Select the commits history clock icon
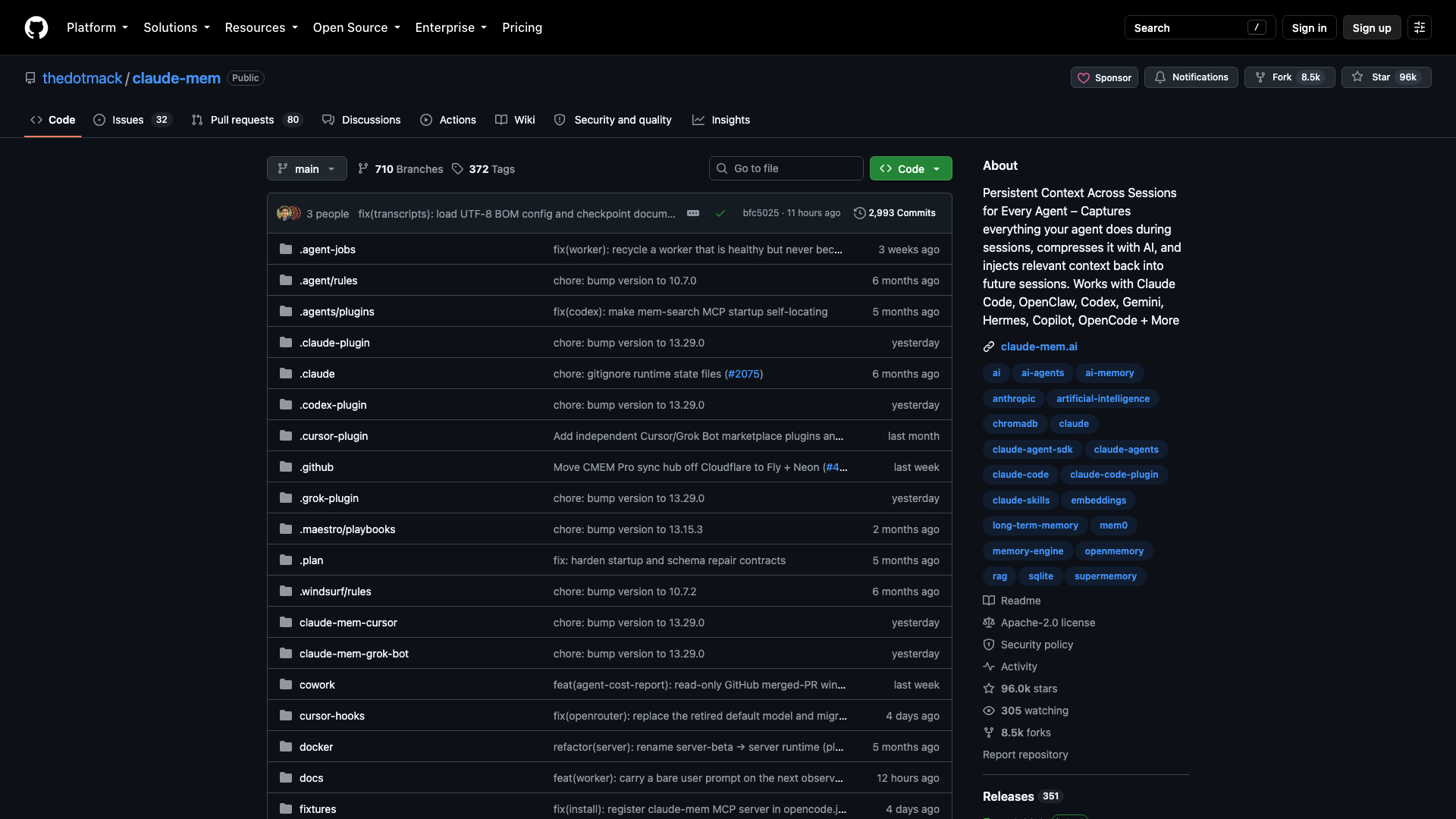 coord(859,213)
